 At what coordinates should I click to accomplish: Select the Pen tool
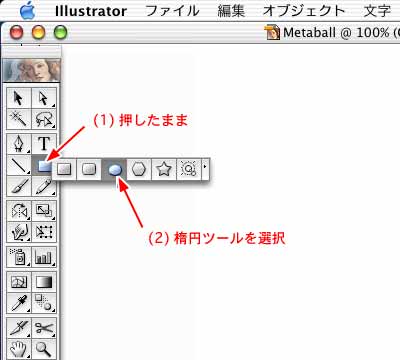point(19,144)
